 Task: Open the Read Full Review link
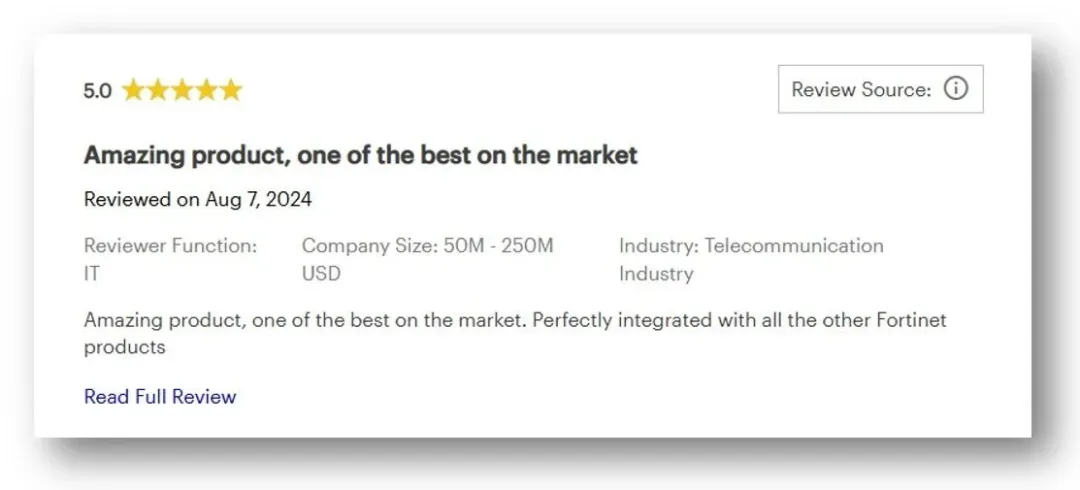160,397
